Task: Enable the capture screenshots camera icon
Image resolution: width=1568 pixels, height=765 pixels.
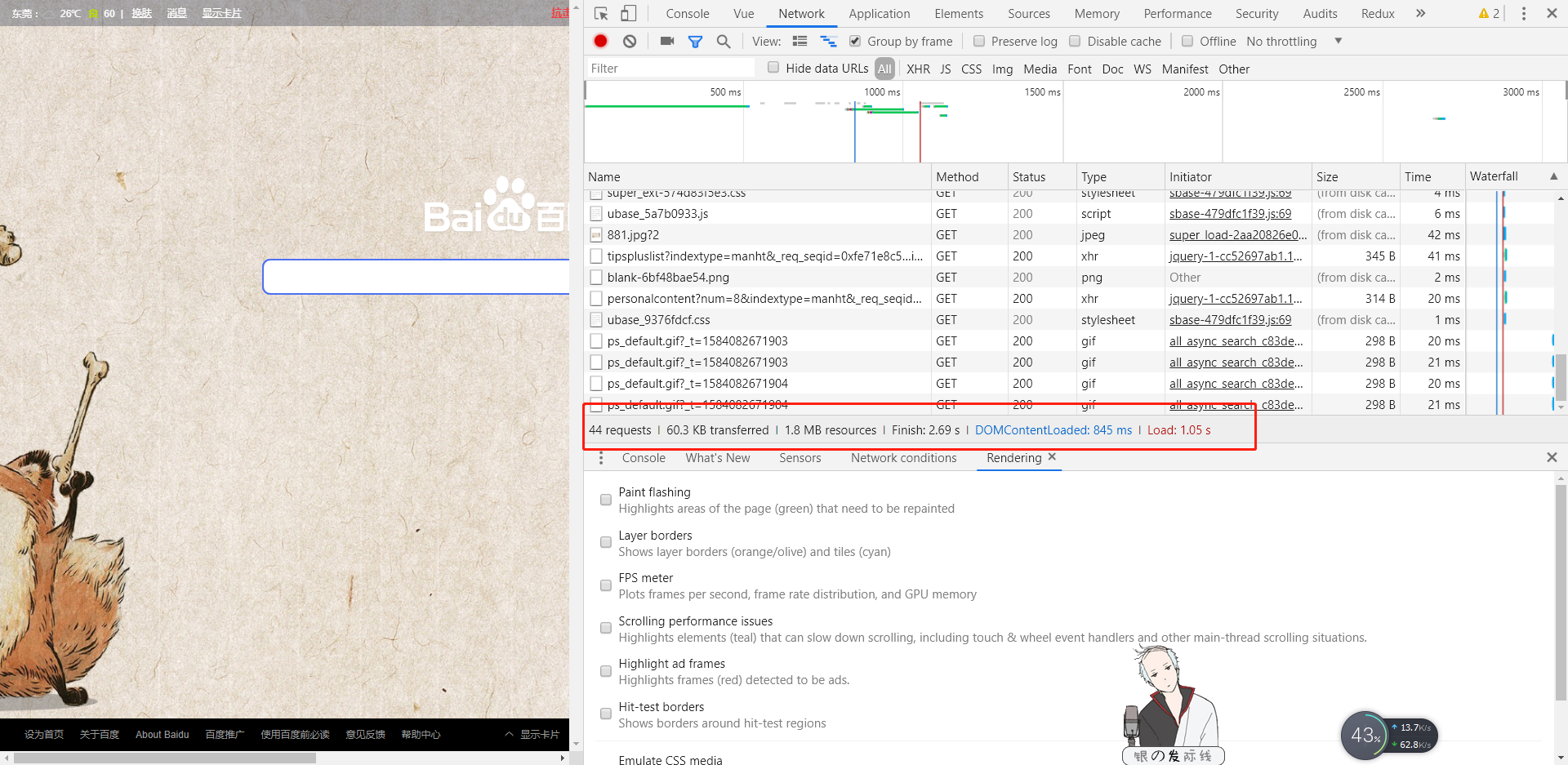Action: point(666,41)
